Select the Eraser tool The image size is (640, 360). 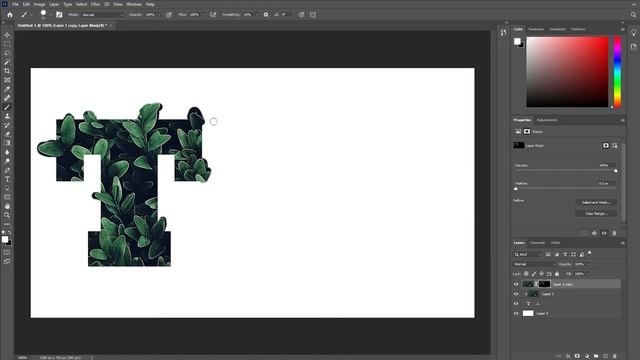coord(7,134)
